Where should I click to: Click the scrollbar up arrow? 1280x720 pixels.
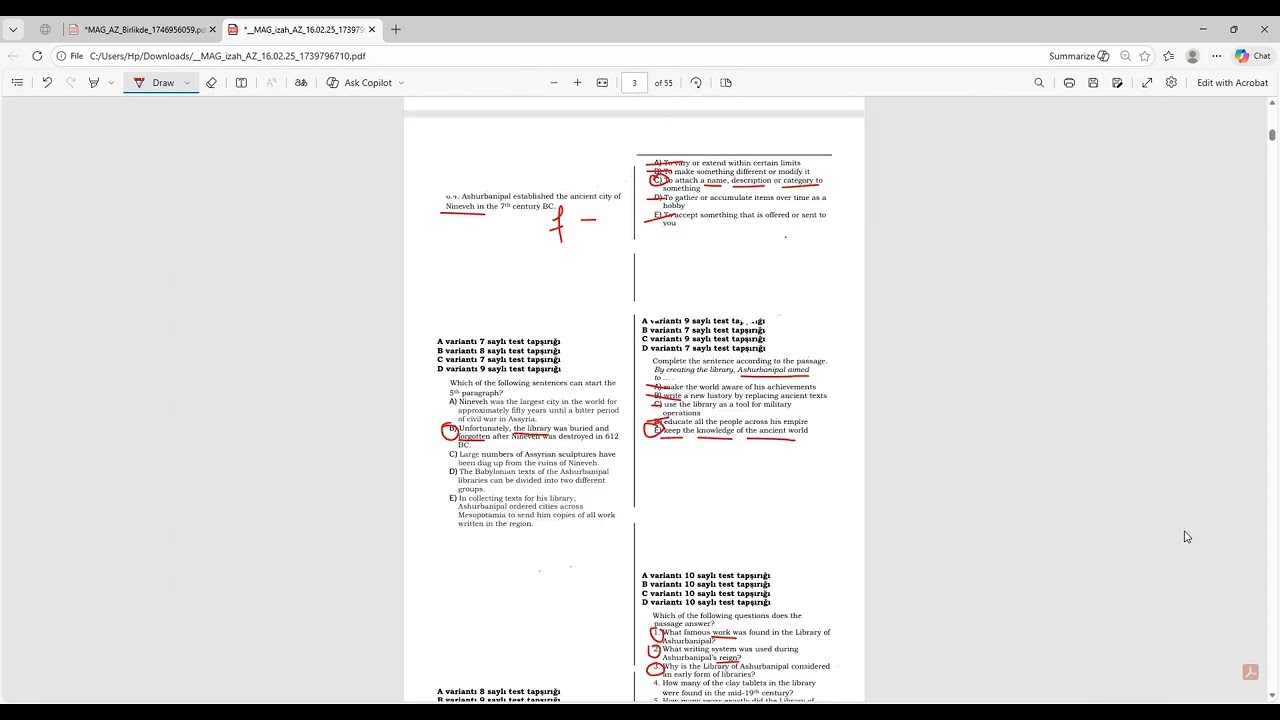(x=1272, y=103)
